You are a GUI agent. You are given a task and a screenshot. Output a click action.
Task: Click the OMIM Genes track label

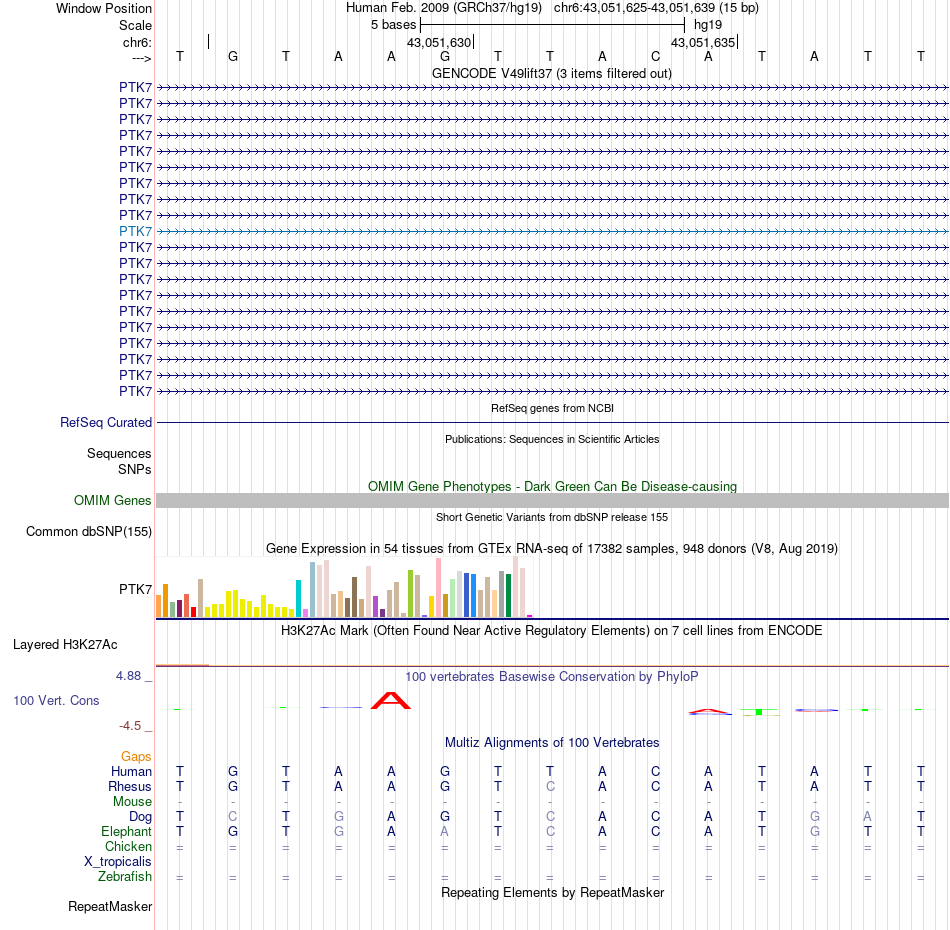[113, 500]
